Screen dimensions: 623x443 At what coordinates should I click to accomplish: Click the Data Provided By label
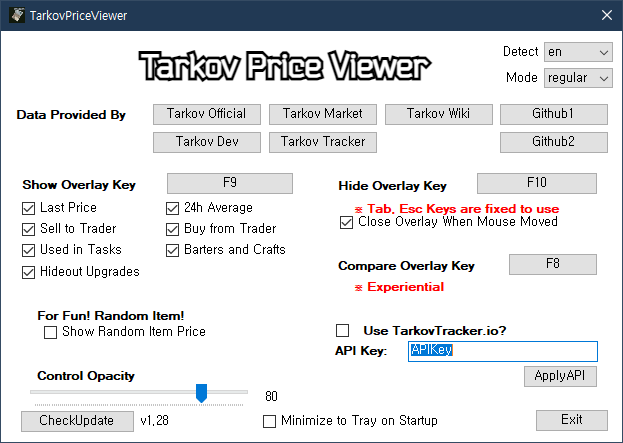[x=71, y=115]
